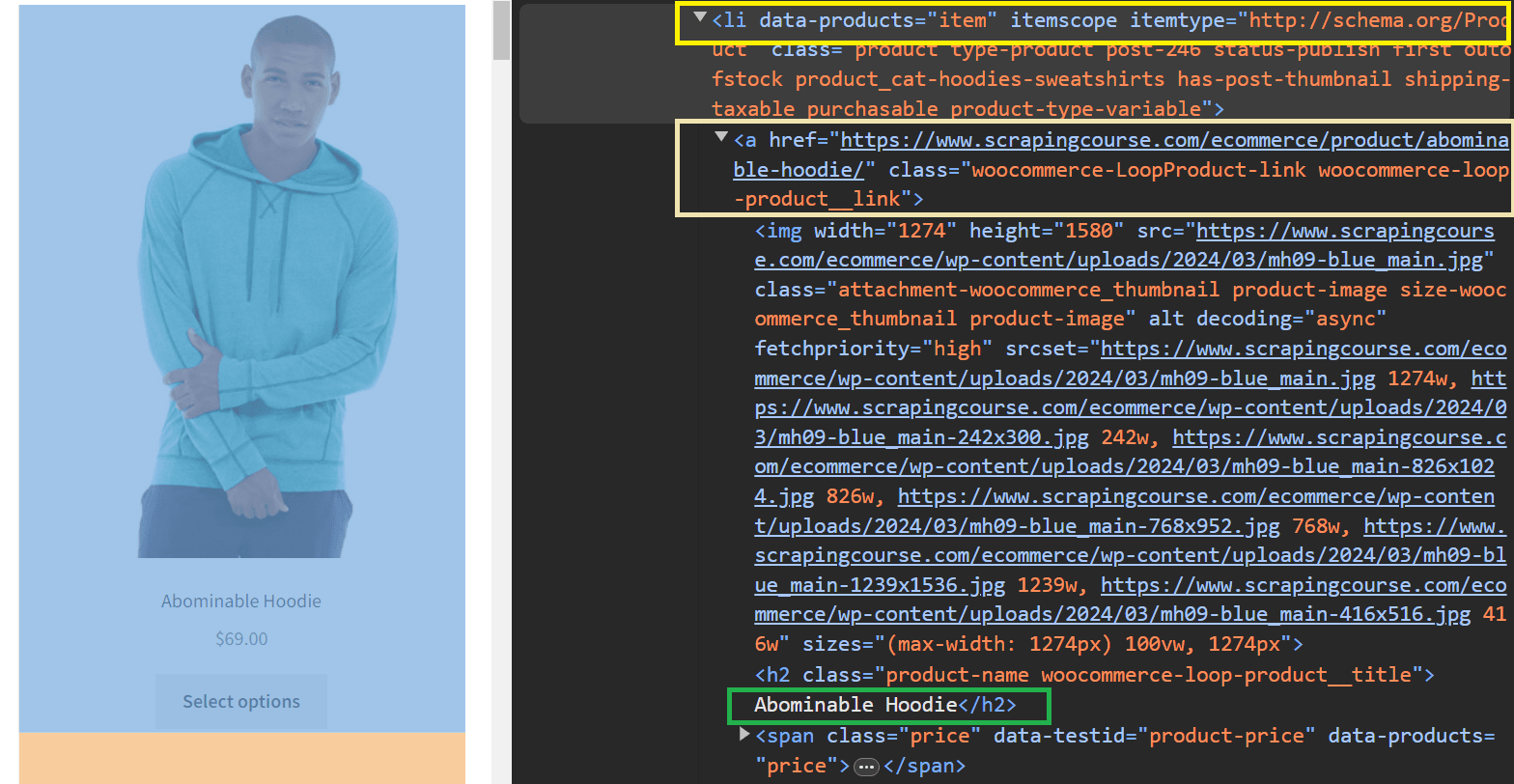
Task: Click the ellipsis badge inside the price span
Action: click(x=866, y=767)
